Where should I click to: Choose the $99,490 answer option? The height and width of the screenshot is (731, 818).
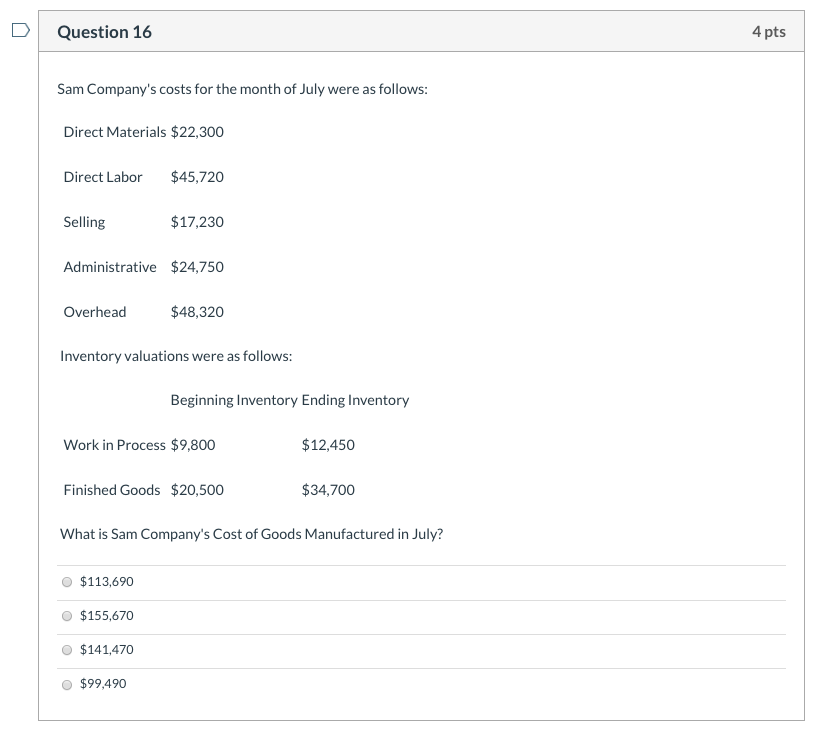tap(67, 684)
